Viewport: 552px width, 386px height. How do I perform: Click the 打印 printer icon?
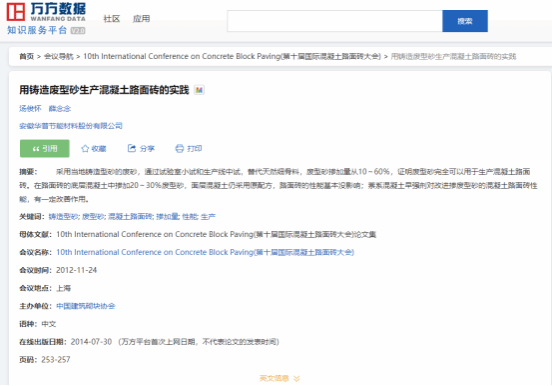pyautogui.click(x=180, y=149)
